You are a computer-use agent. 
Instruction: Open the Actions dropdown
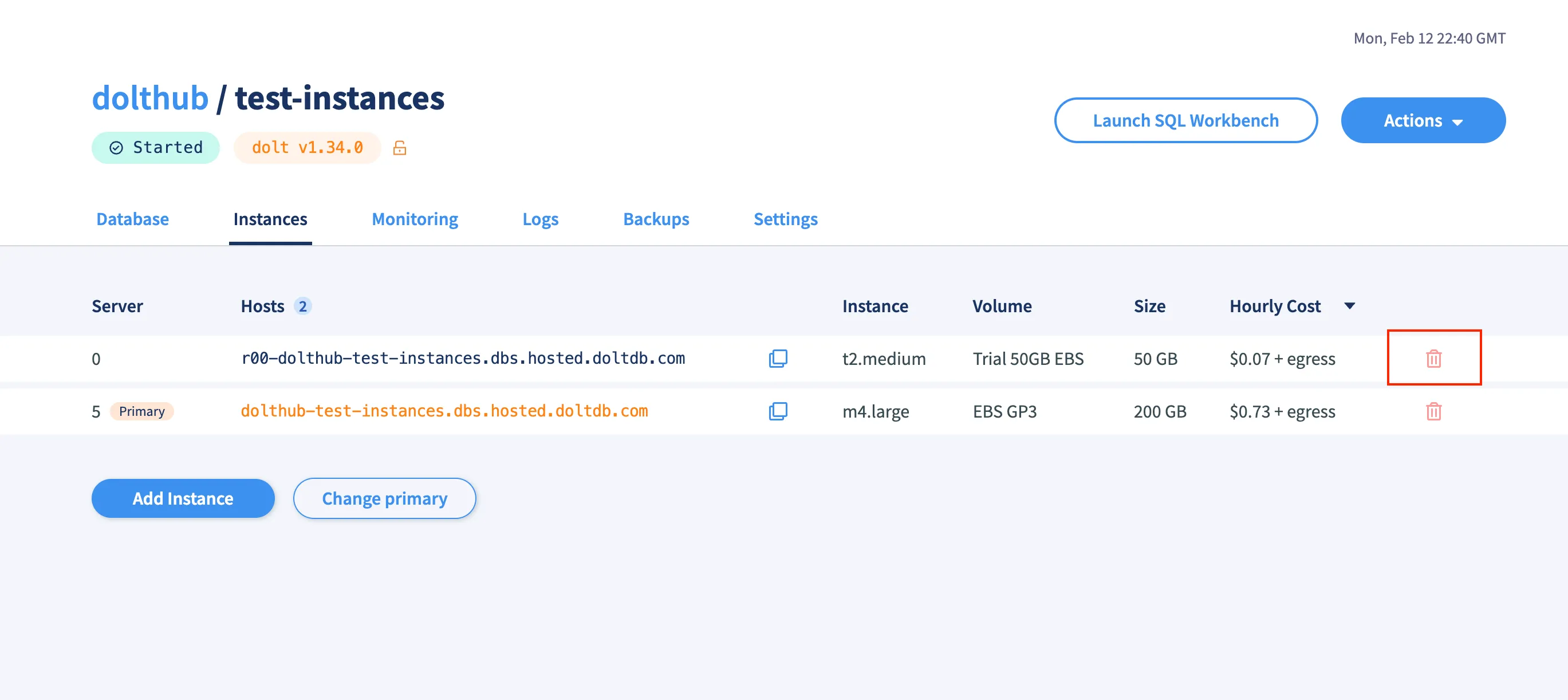coord(1423,120)
